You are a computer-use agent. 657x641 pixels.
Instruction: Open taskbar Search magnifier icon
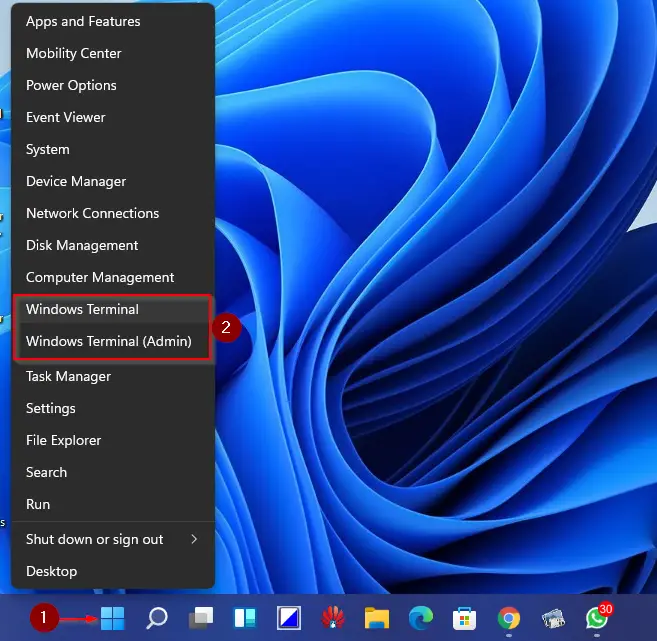click(157, 618)
